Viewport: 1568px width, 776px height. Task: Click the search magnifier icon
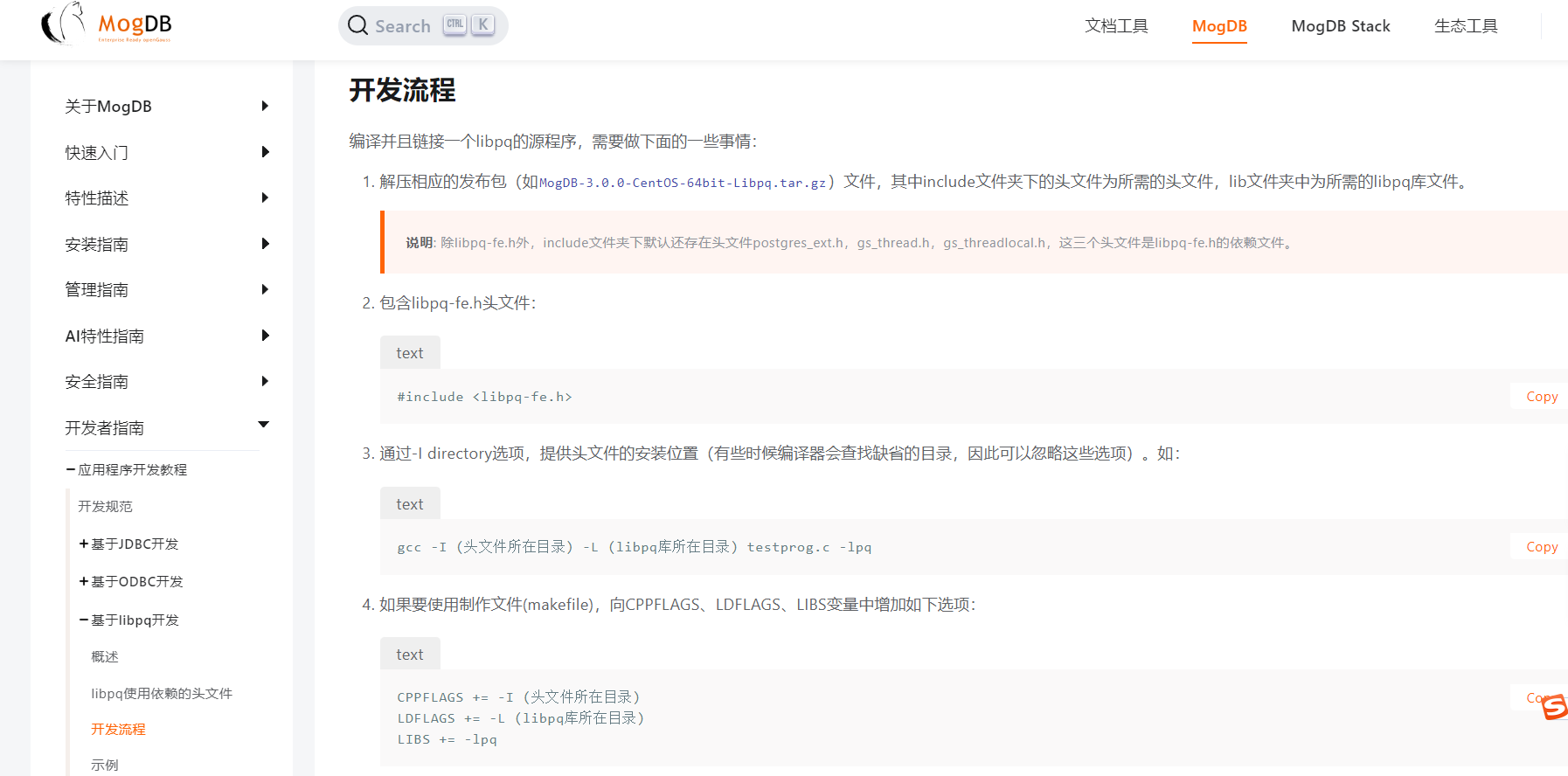coord(357,25)
